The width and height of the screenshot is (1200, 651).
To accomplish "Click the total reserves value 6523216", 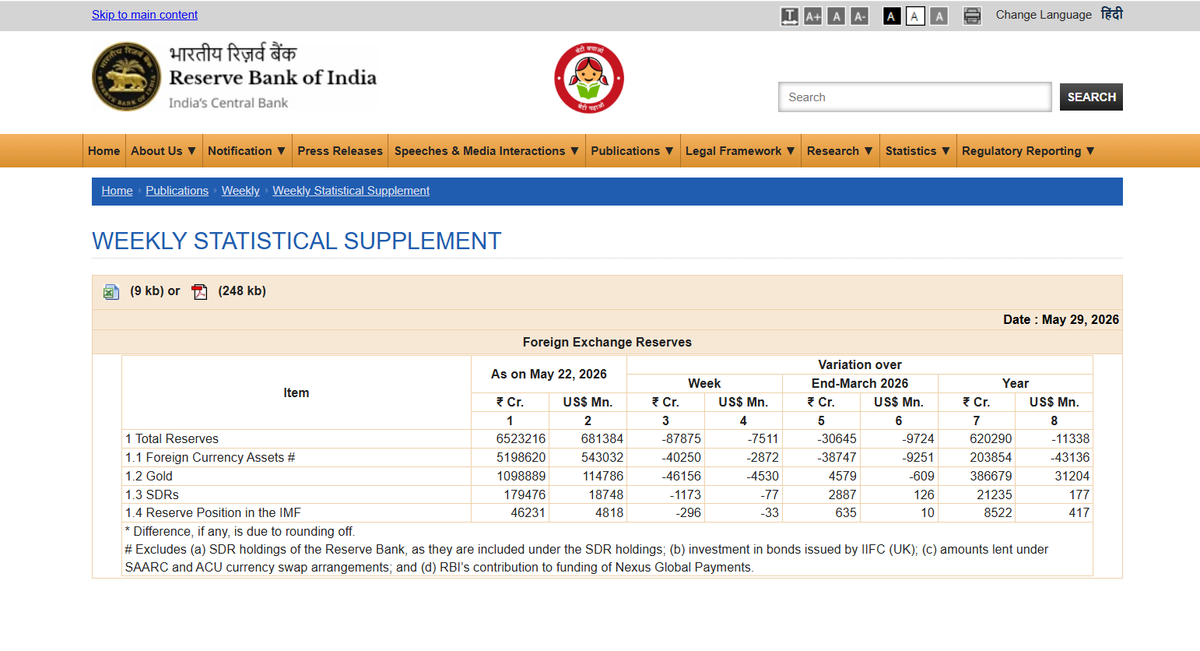I will [521, 439].
